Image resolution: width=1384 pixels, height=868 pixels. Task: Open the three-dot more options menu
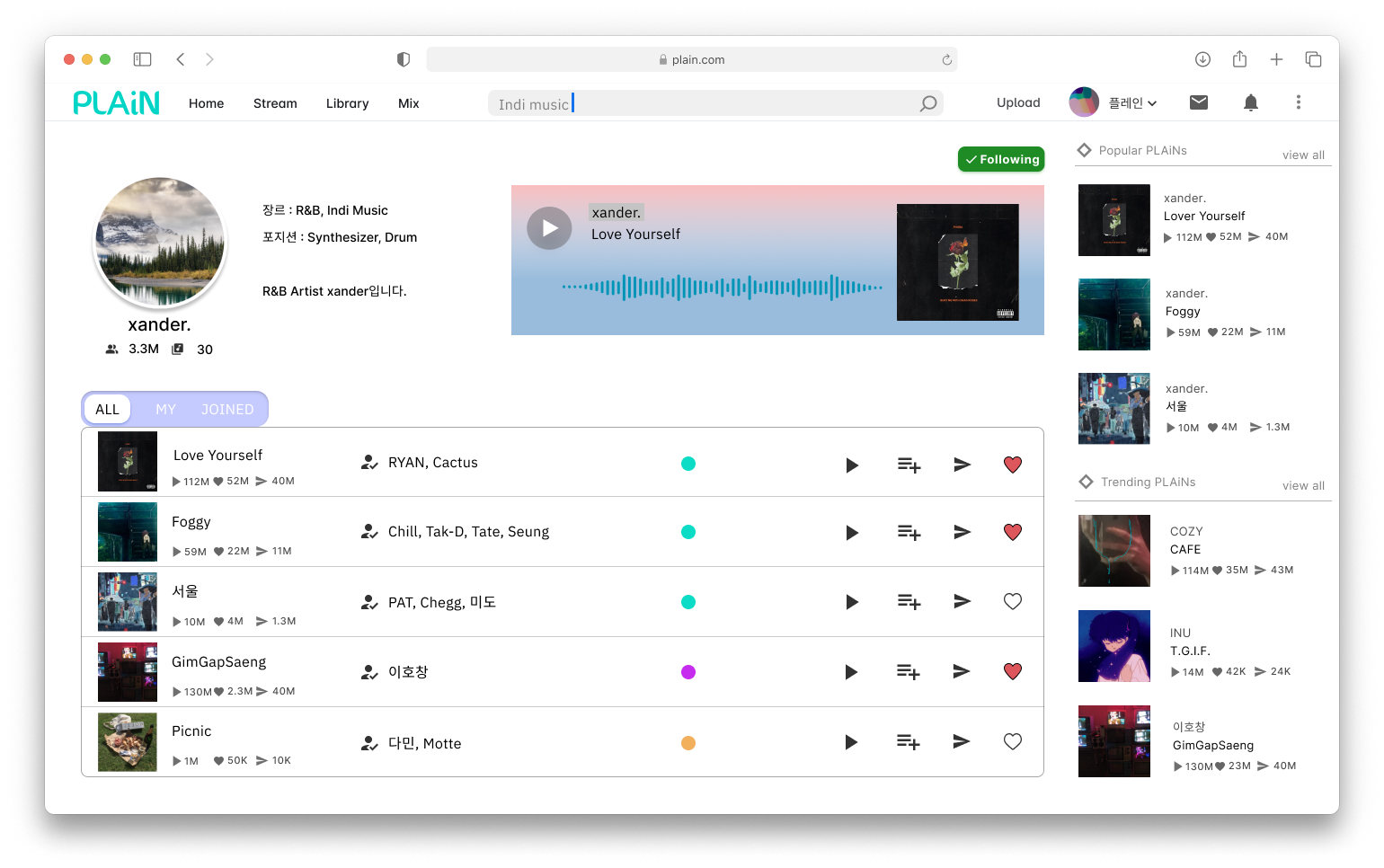coord(1299,102)
